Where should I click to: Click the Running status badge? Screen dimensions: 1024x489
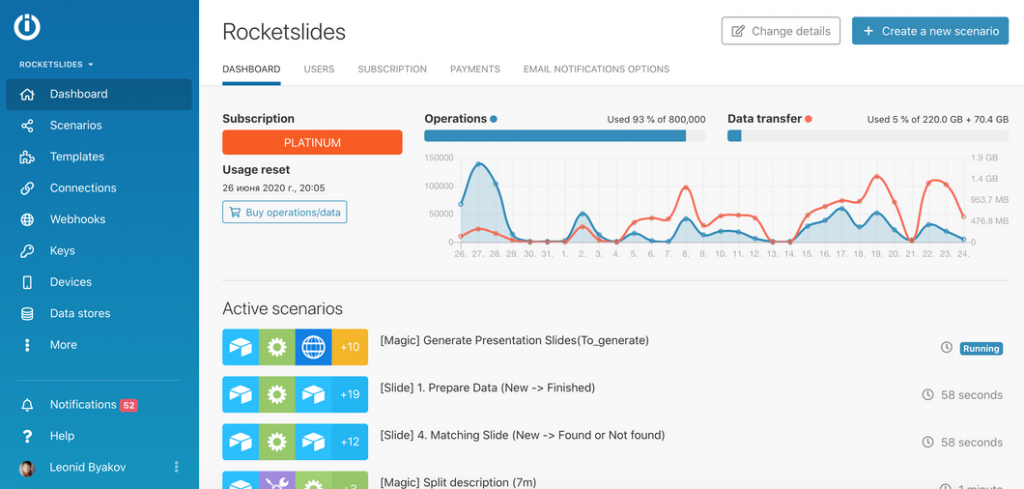click(981, 348)
